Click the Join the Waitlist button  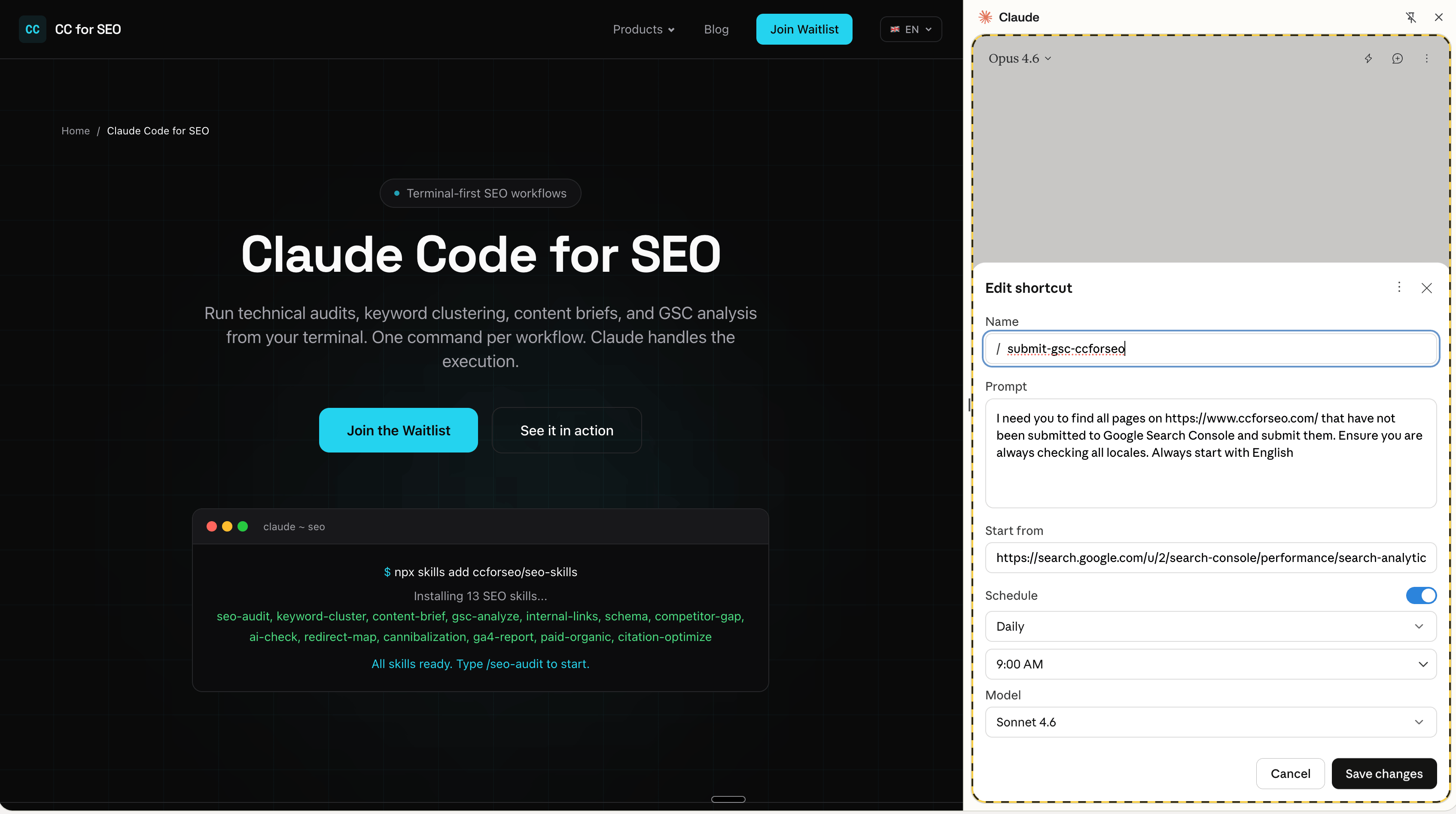point(398,430)
